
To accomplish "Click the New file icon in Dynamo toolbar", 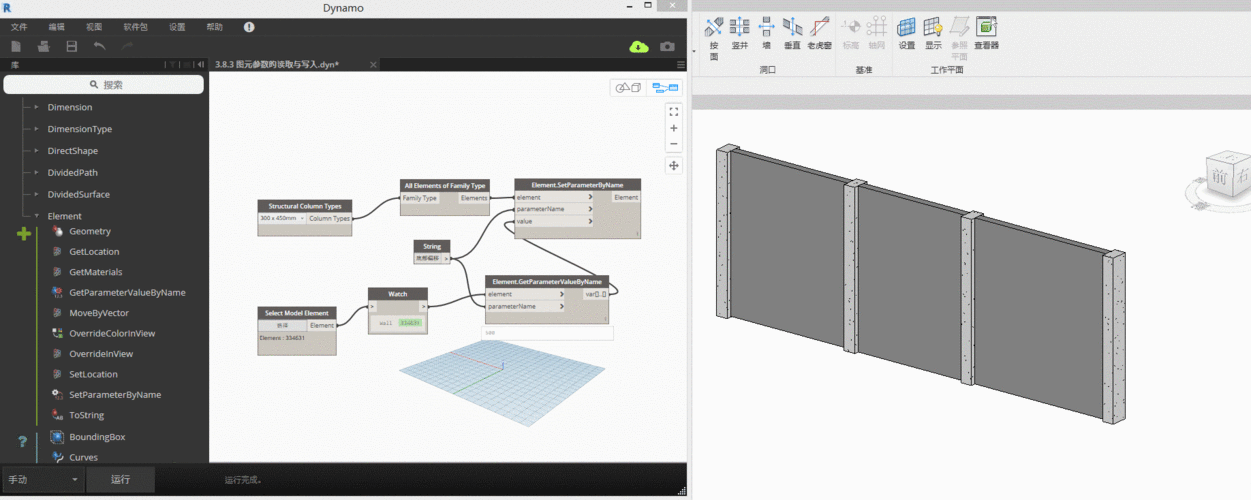I will point(16,46).
